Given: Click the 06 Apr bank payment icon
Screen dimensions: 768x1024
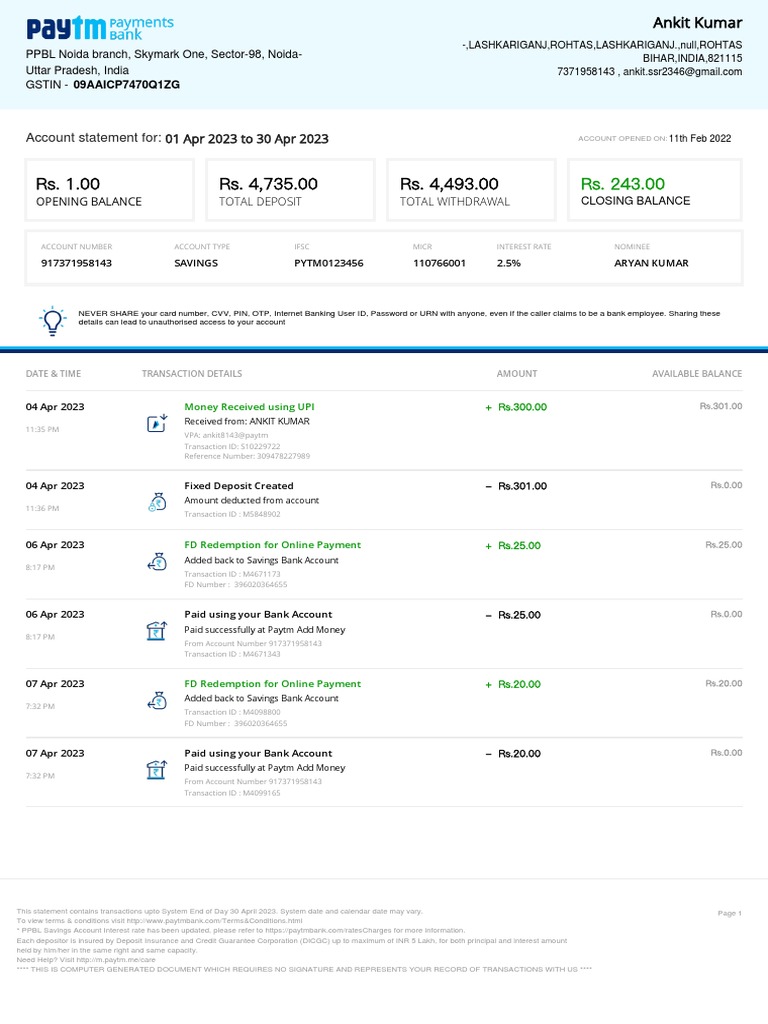Looking at the screenshot, I should [156, 631].
